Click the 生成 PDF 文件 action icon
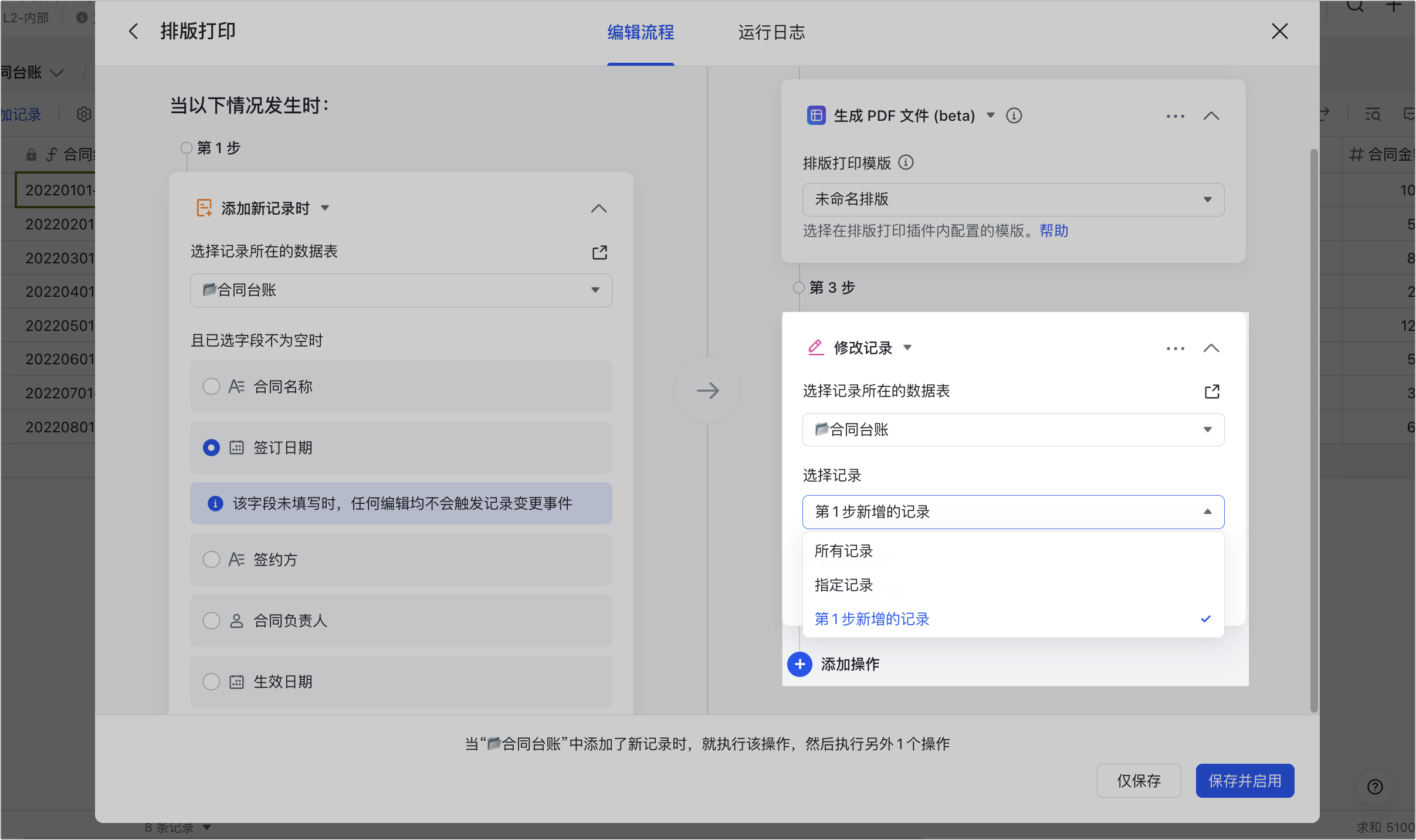Image resolution: width=1416 pixels, height=840 pixels. click(816, 116)
